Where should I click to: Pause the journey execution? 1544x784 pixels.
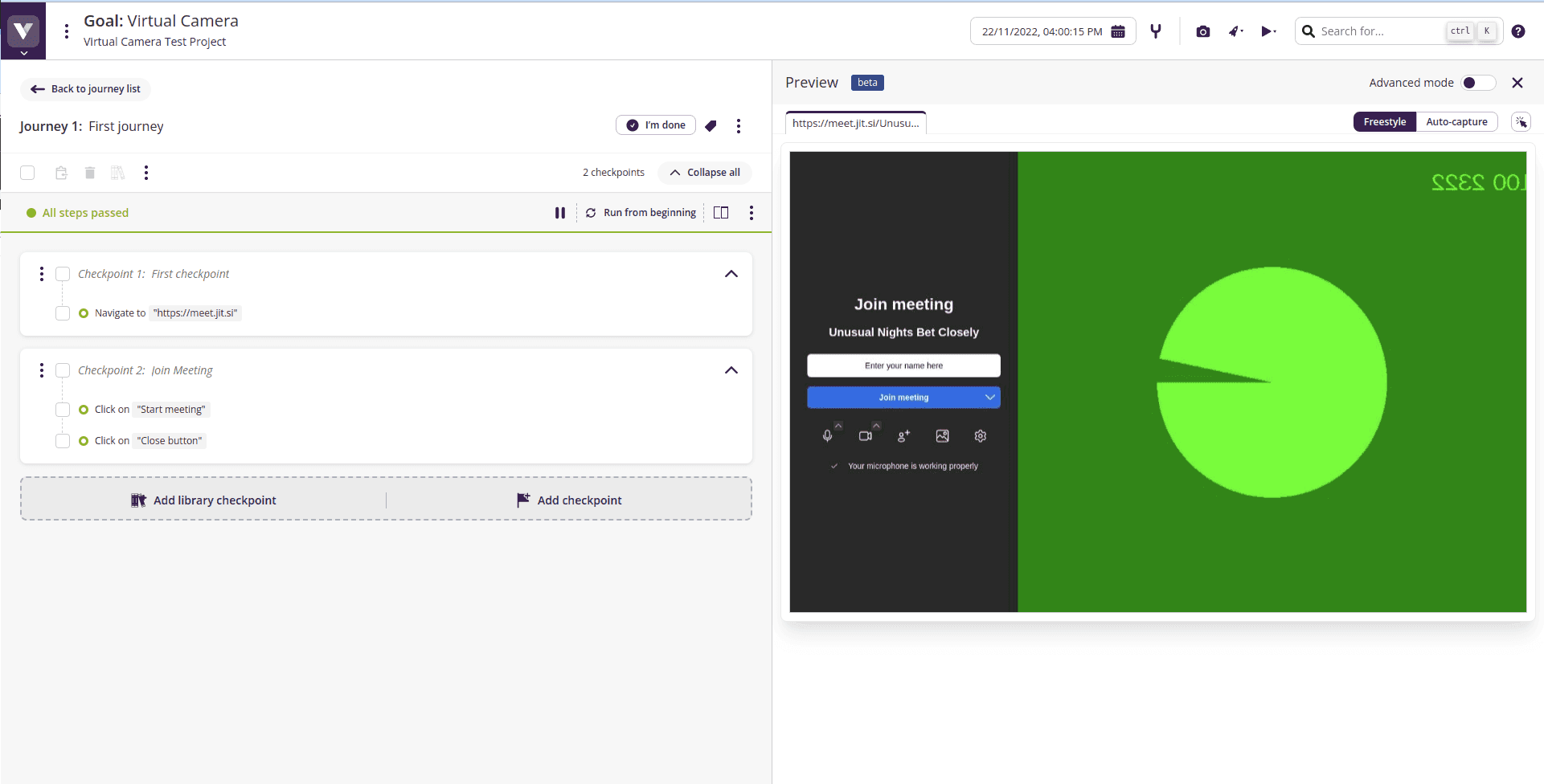point(560,213)
